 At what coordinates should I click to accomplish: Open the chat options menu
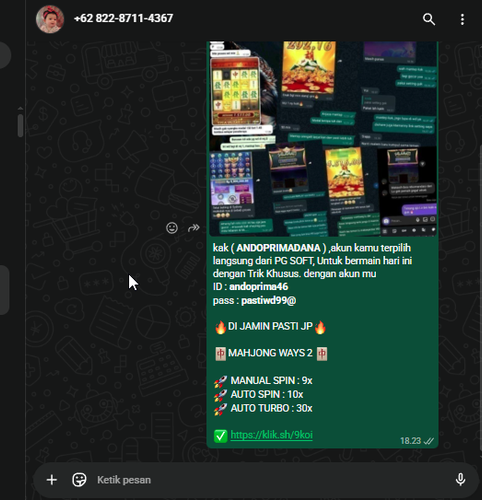pyautogui.click(x=462, y=19)
